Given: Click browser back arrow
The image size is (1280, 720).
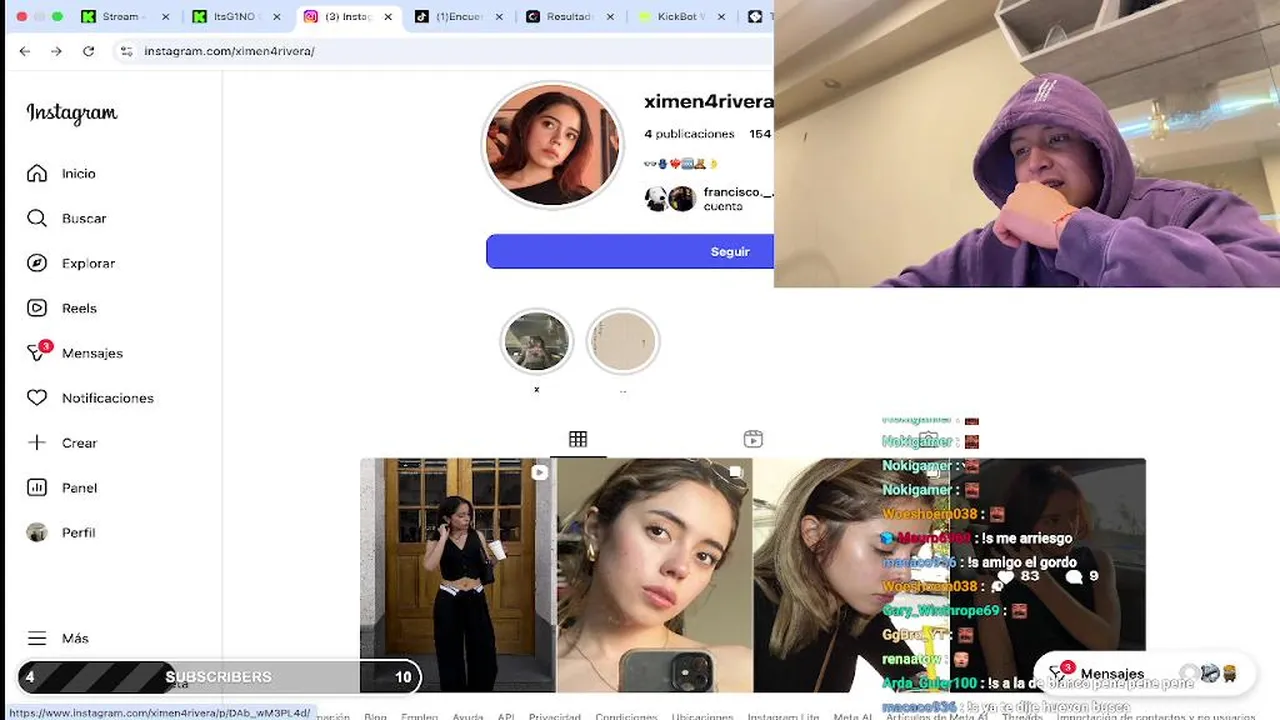Looking at the screenshot, I should pos(25,51).
